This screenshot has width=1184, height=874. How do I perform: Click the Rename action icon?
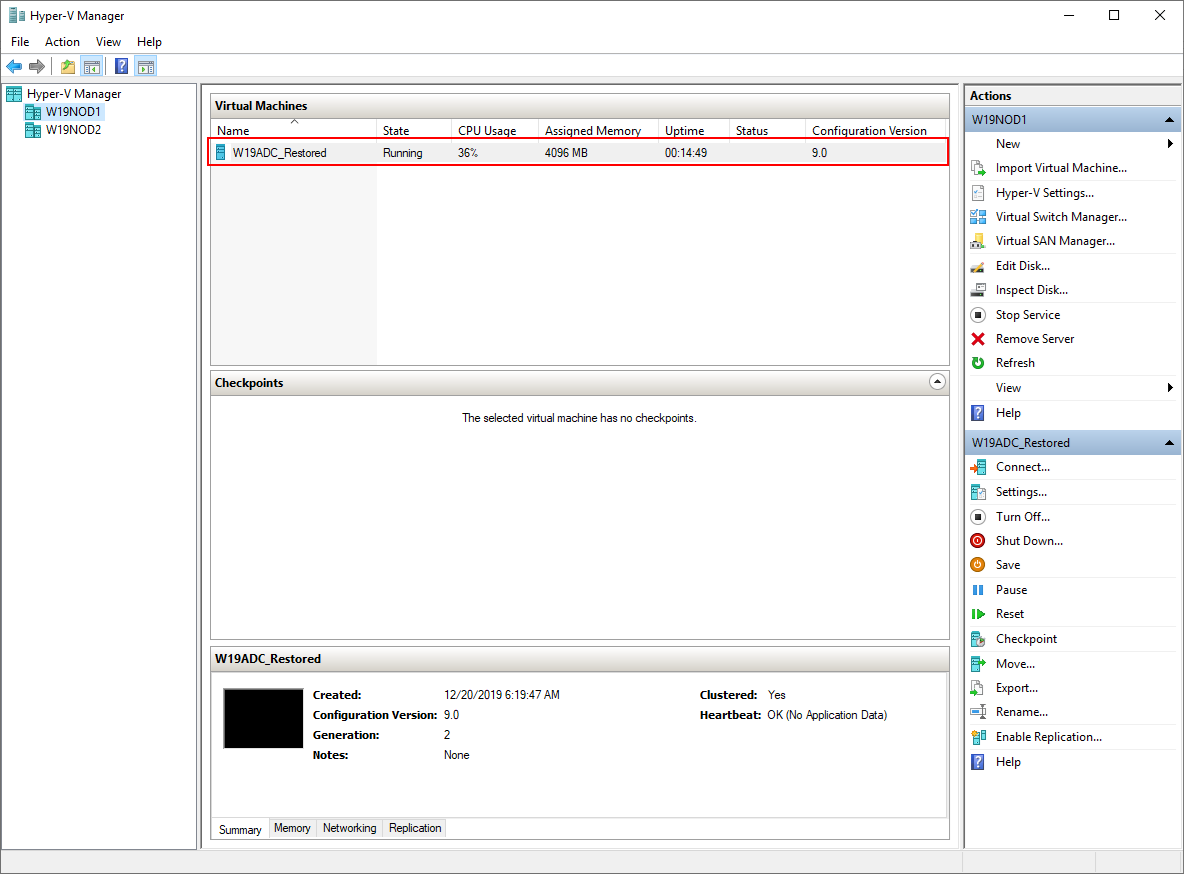pos(978,712)
